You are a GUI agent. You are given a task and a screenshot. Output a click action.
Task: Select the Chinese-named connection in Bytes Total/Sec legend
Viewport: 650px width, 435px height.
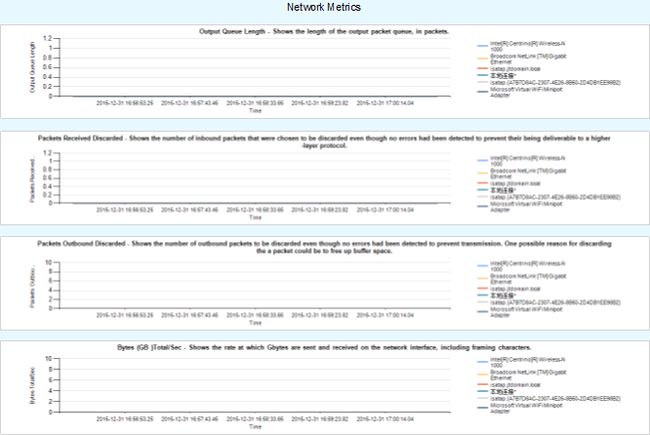tap(503, 392)
